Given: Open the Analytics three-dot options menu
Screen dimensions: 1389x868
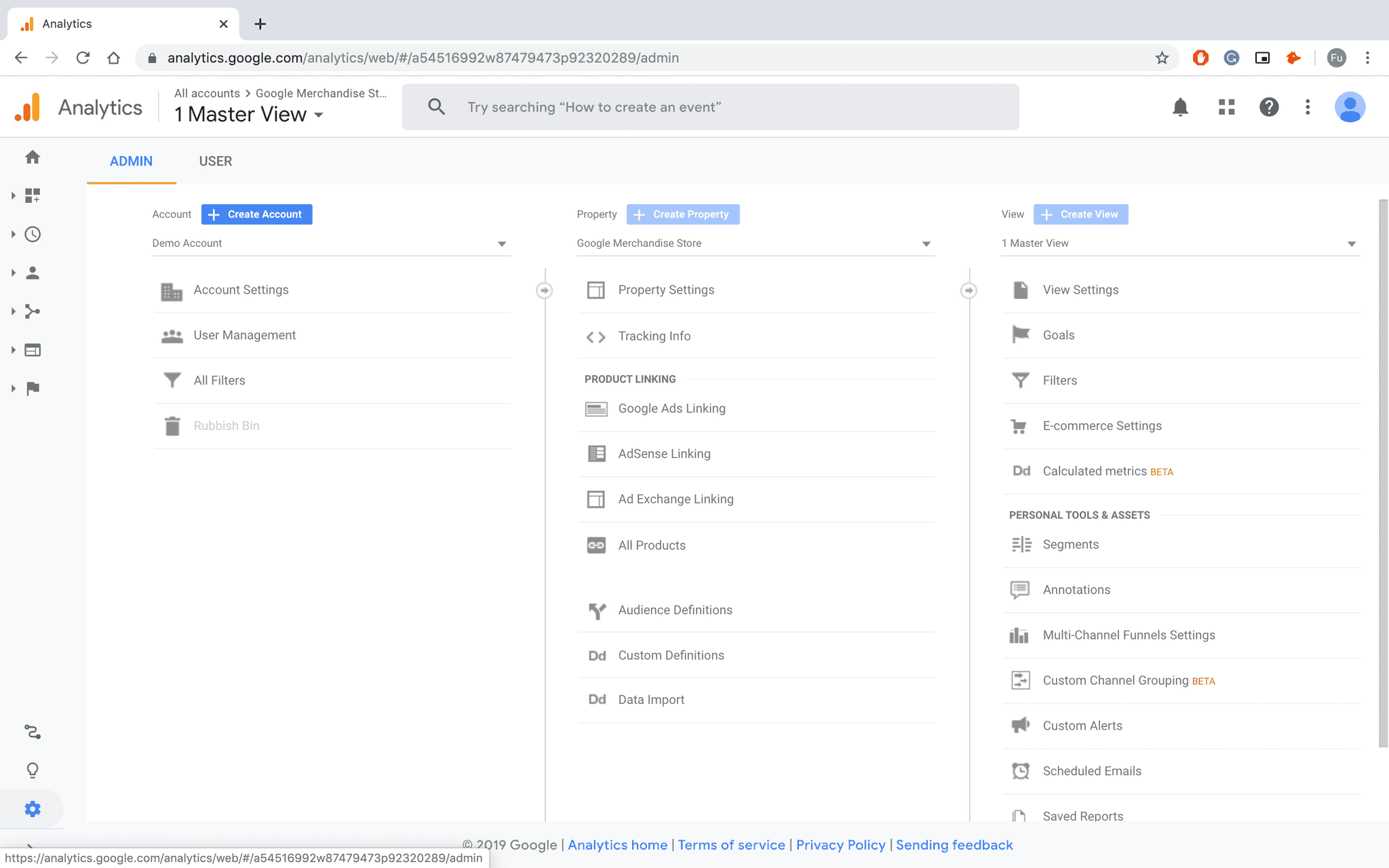Looking at the screenshot, I should click(x=1308, y=107).
